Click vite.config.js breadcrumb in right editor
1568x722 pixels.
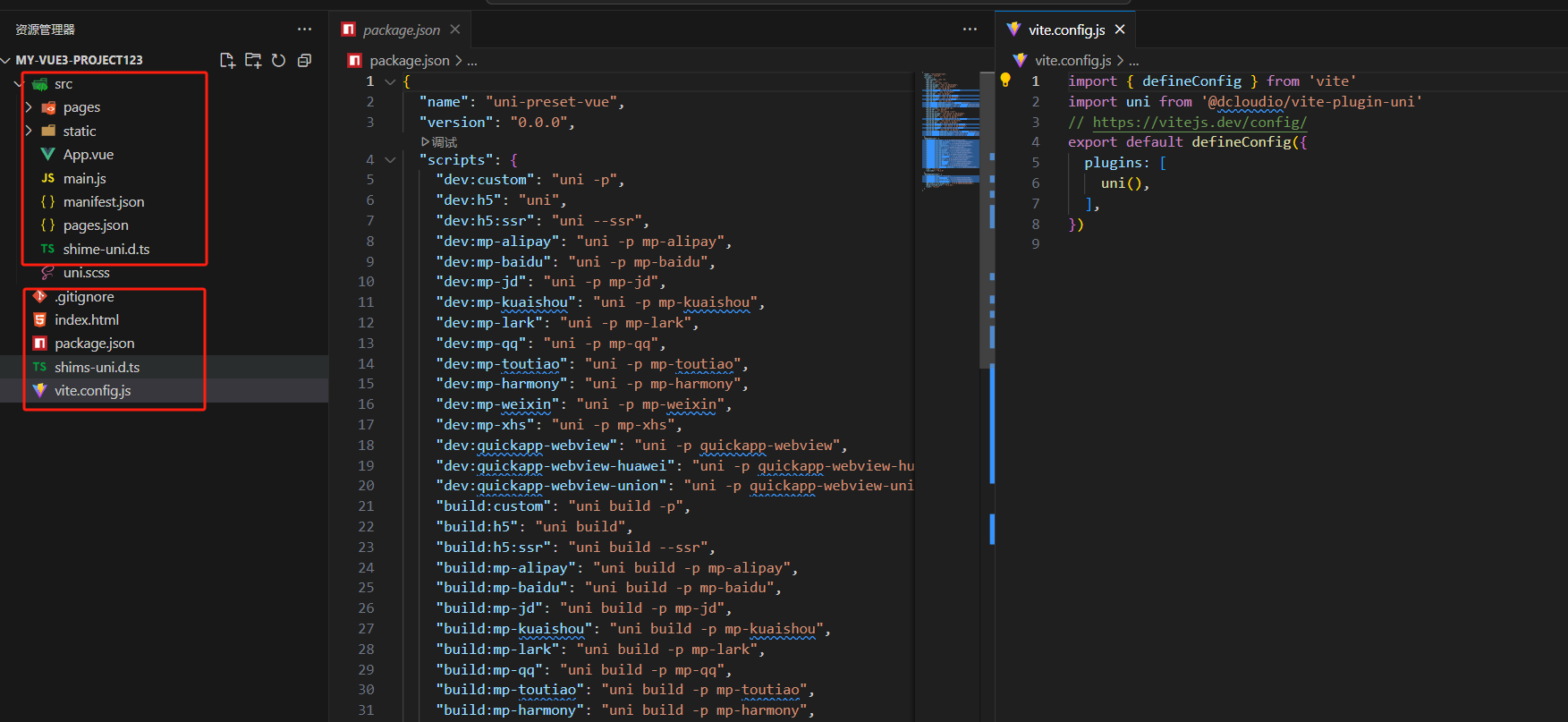pos(1073,60)
